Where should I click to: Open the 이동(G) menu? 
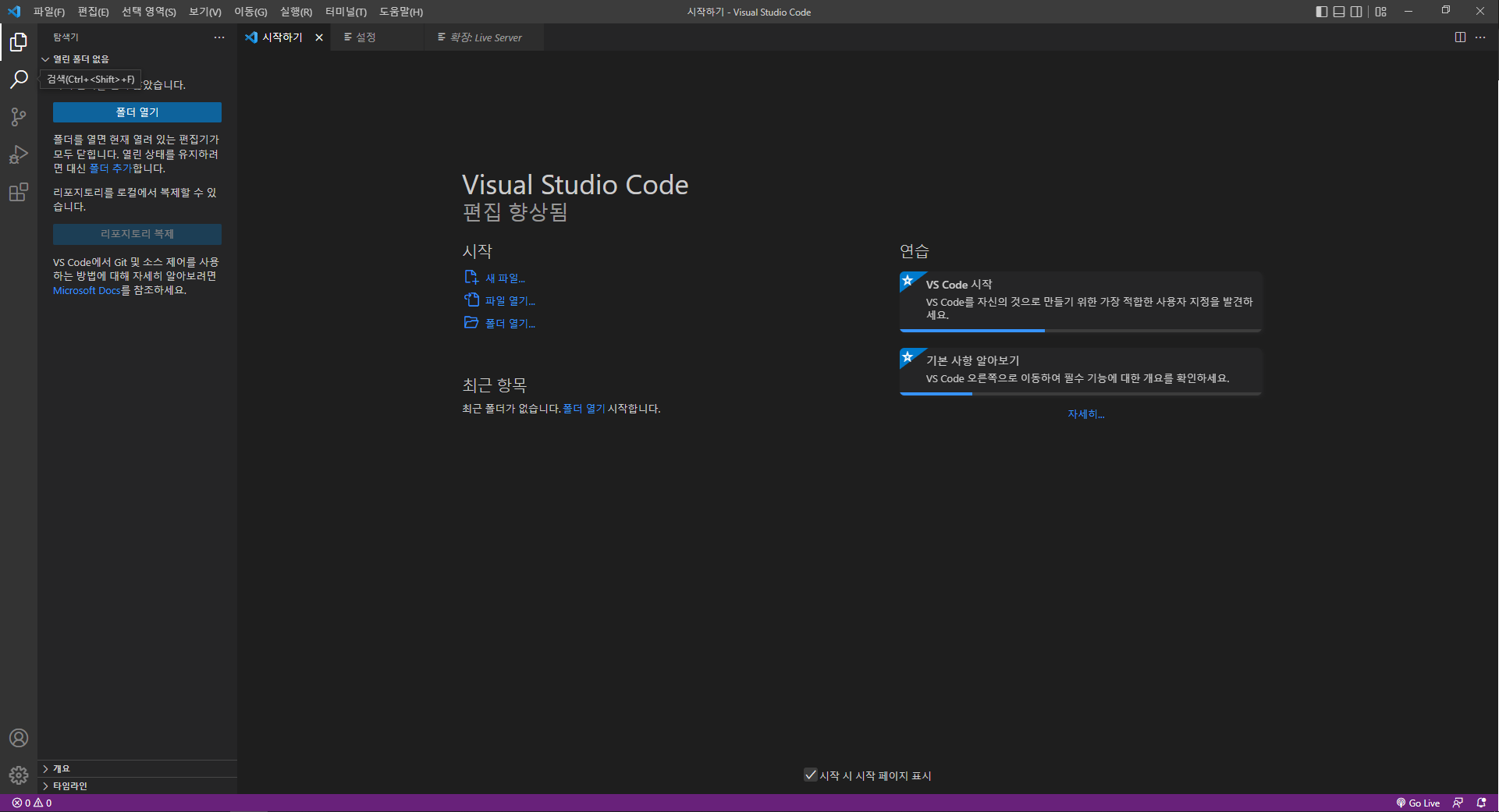pyautogui.click(x=250, y=12)
